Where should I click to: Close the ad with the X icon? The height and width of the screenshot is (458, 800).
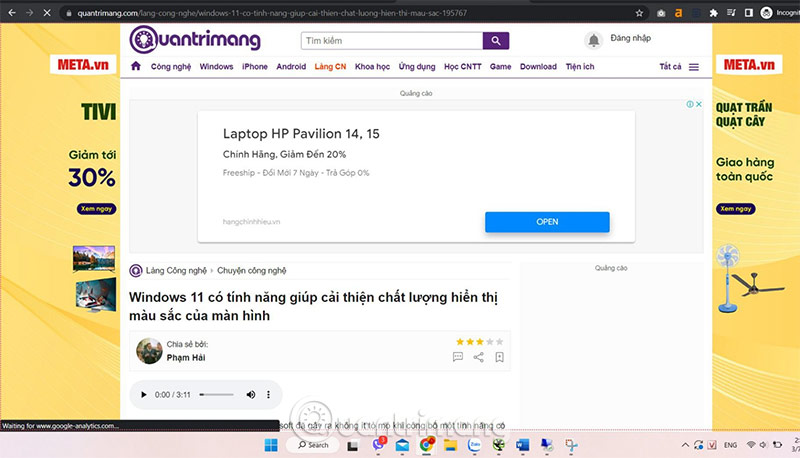699,104
